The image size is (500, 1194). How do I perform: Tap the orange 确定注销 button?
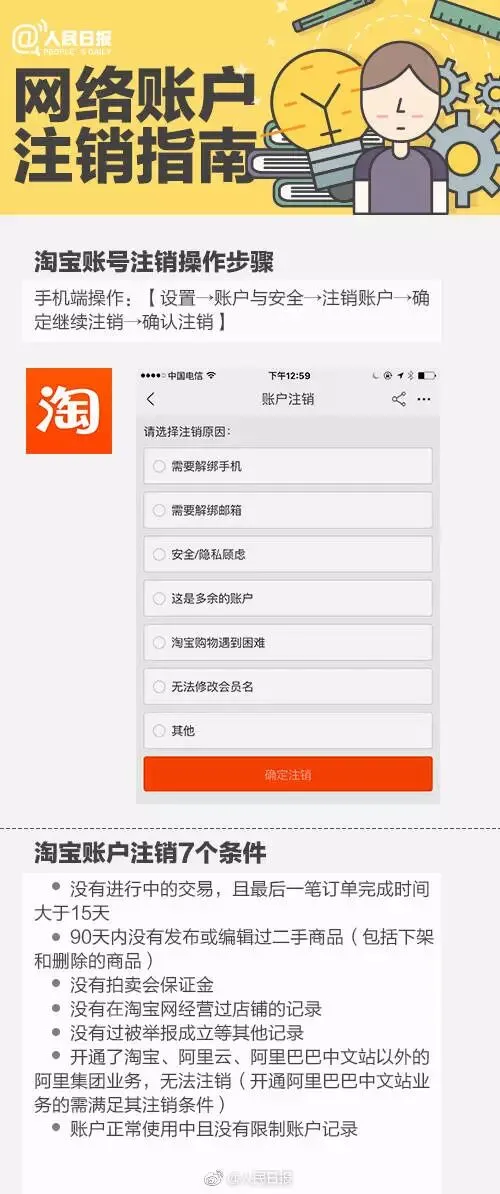(288, 774)
